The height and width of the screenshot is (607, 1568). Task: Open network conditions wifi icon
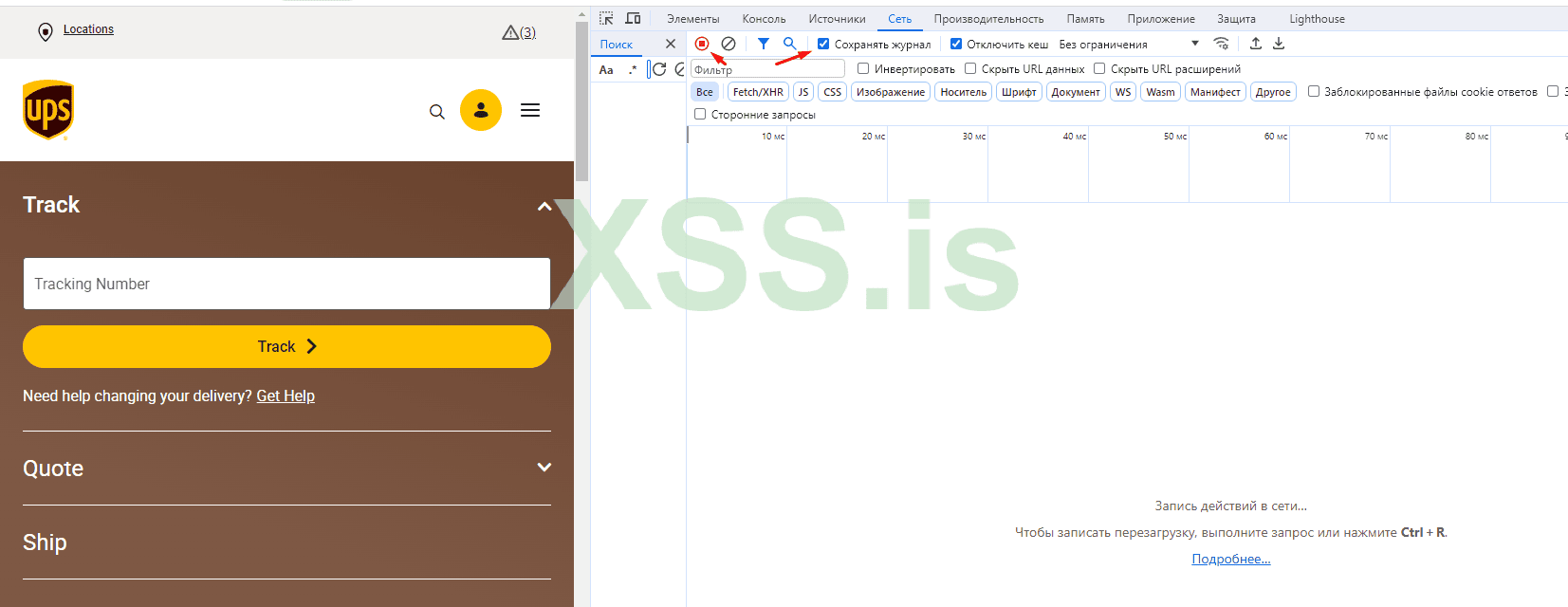pos(1221,44)
